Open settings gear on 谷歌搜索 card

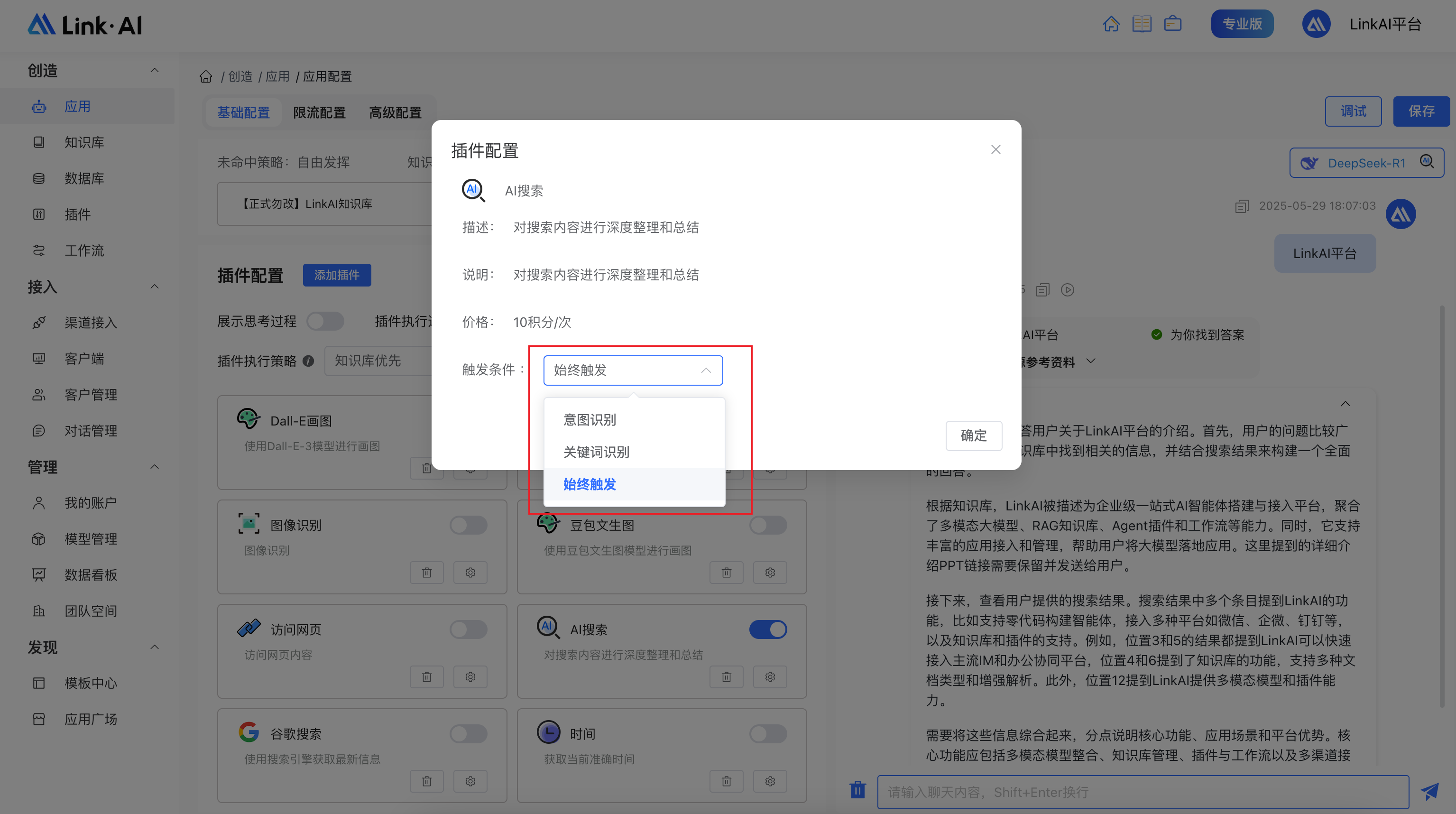470,781
